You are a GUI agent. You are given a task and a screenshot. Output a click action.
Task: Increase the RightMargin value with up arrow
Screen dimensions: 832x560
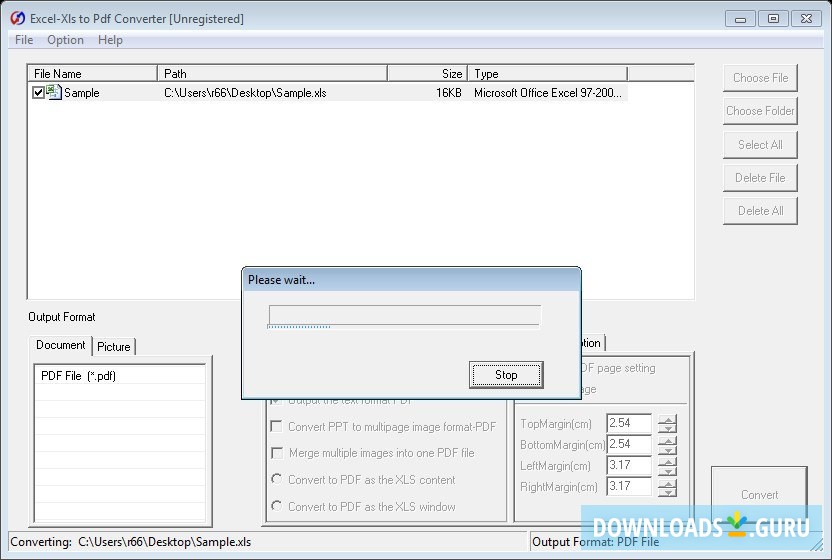pyautogui.click(x=668, y=483)
